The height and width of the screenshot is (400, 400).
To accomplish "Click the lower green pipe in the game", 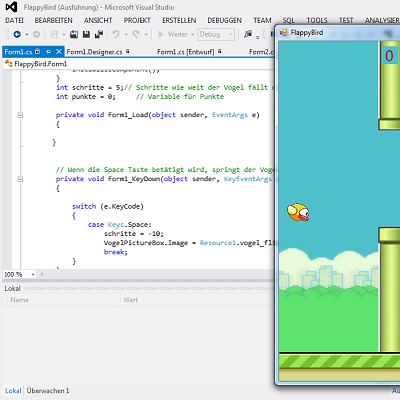I will point(390,290).
